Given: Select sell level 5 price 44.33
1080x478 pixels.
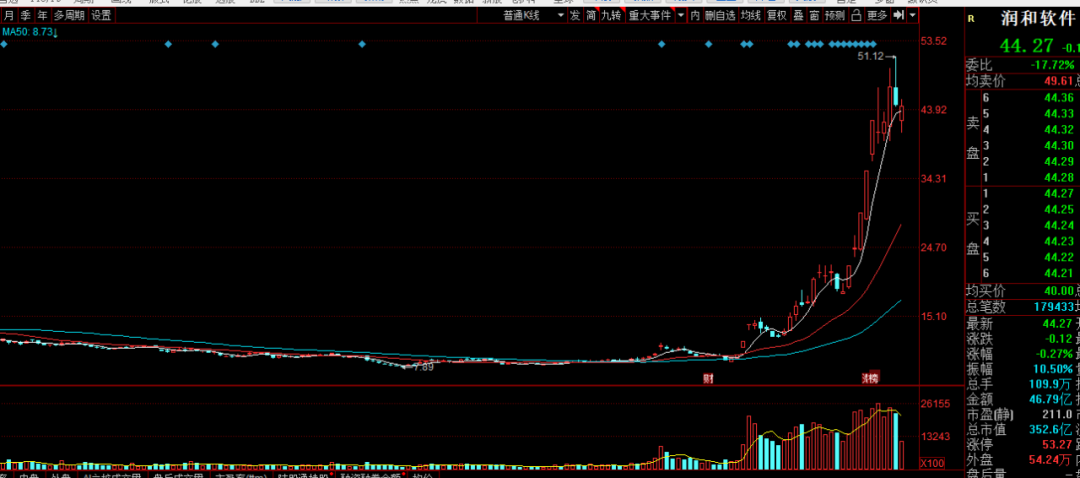Looking at the screenshot, I should pyautogui.click(x=1059, y=114).
